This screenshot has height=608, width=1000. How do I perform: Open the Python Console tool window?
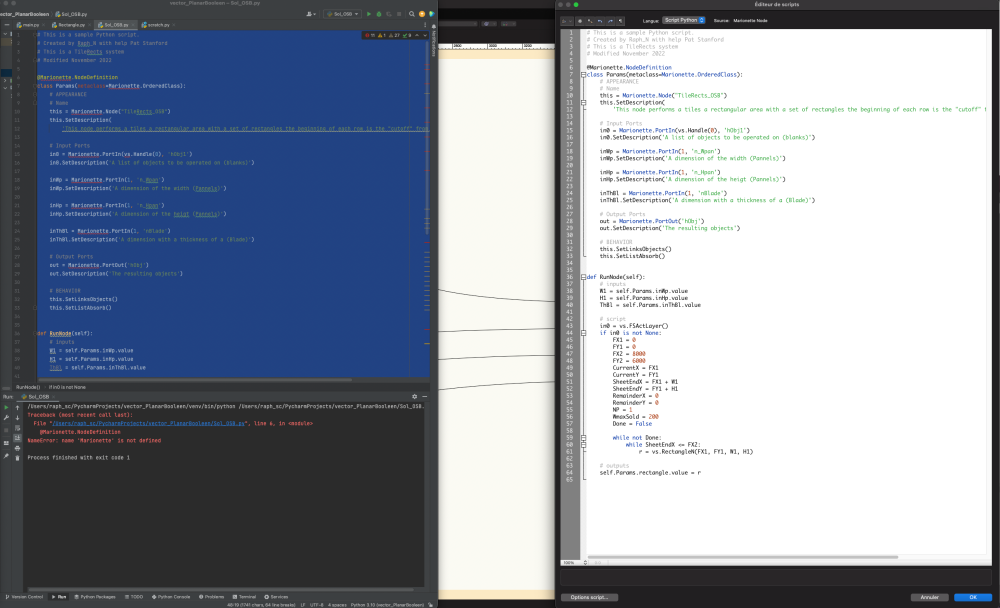click(x=174, y=597)
